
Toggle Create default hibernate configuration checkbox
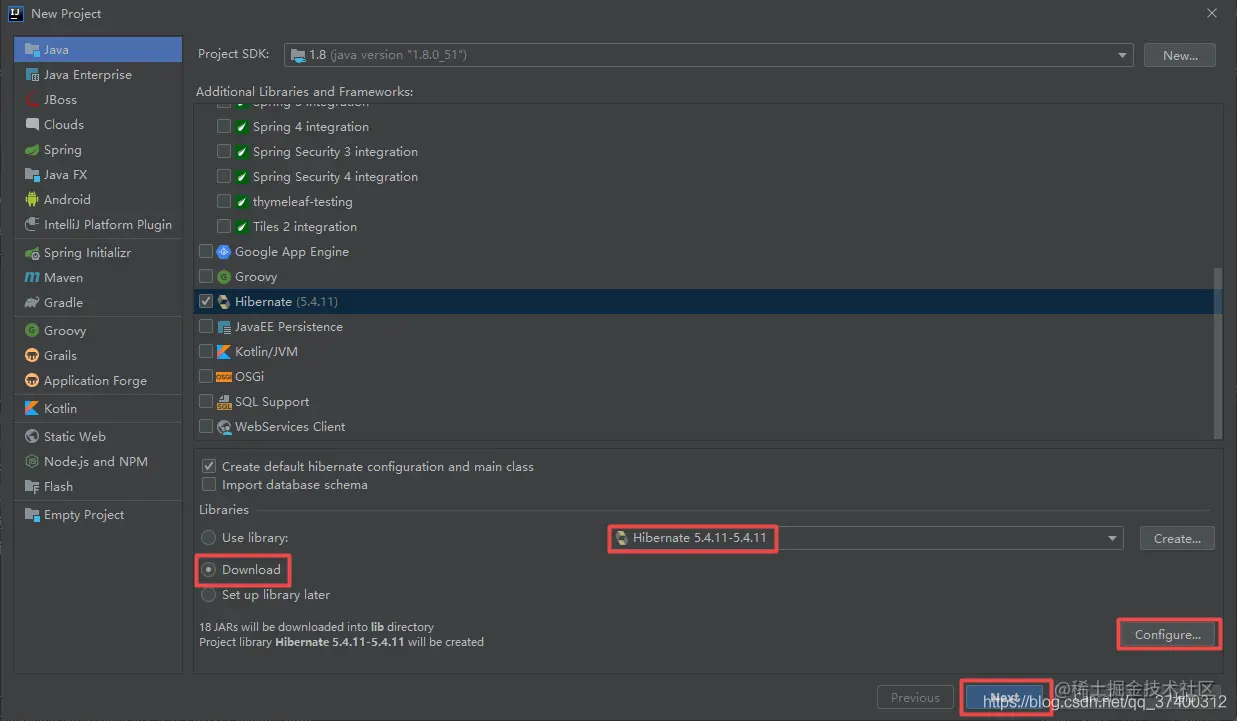pyautogui.click(x=209, y=466)
